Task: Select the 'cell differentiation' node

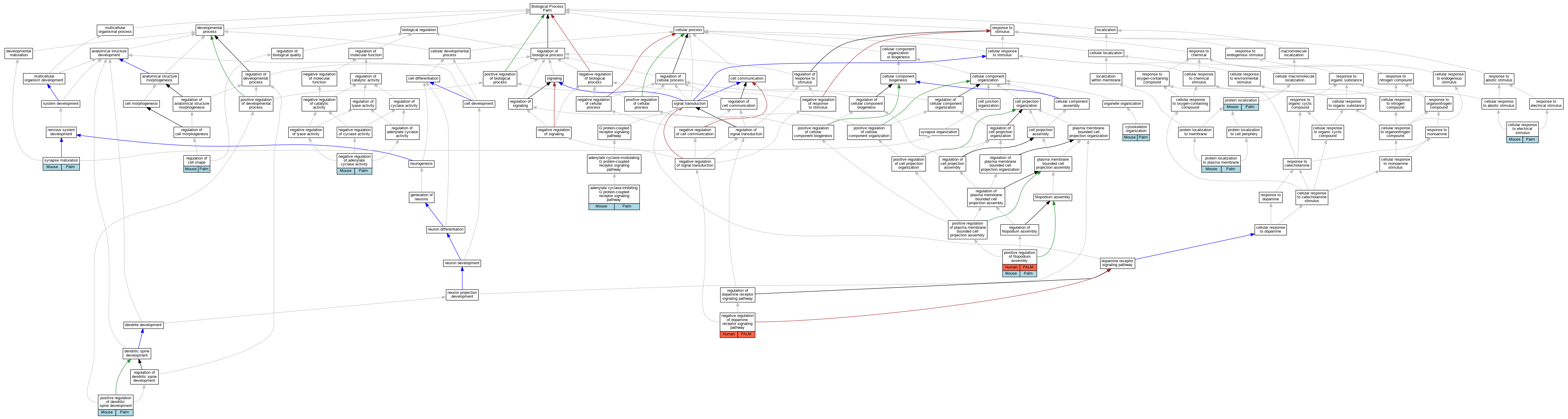Action: tap(423, 79)
